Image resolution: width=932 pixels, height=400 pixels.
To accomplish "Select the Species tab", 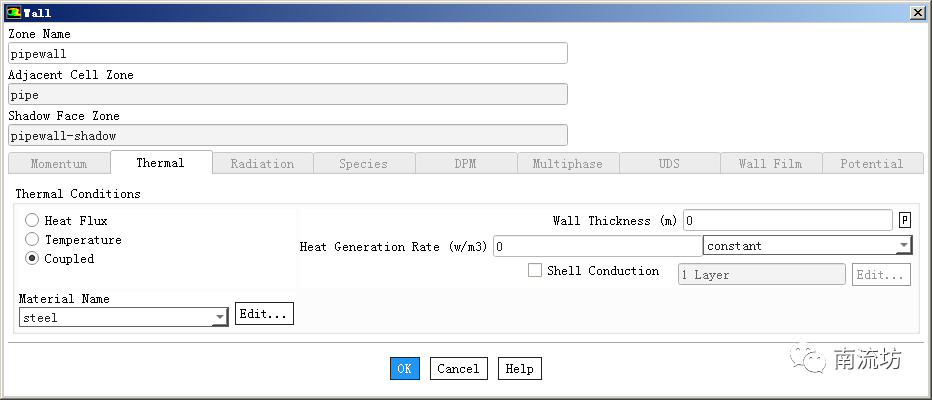I will 364,163.
